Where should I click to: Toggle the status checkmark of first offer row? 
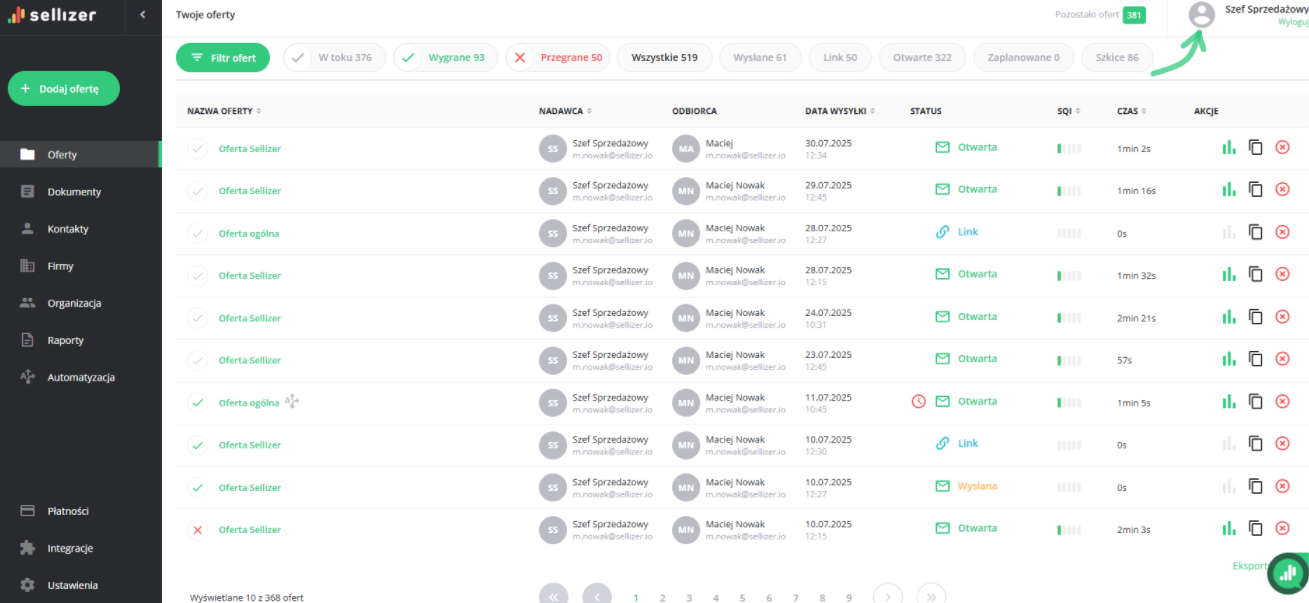(198, 149)
